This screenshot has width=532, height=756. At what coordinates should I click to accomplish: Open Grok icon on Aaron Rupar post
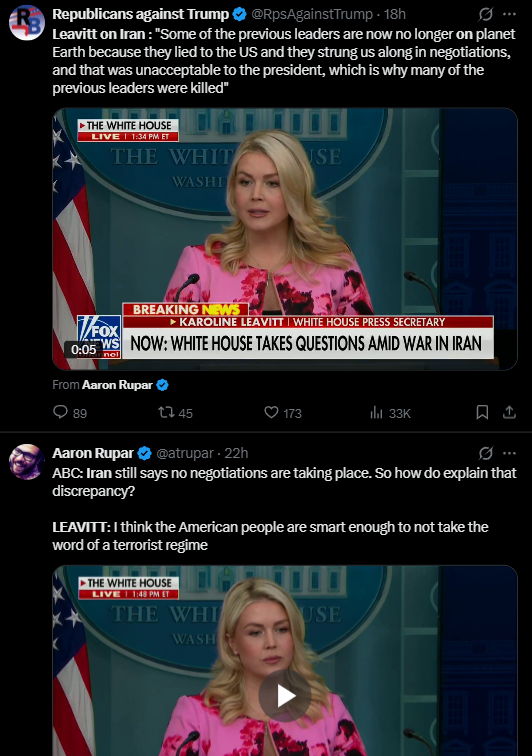tap(486, 453)
